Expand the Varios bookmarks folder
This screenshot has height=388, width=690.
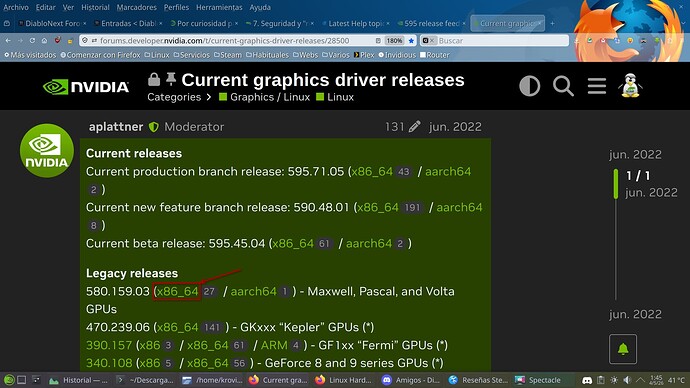click(x=335, y=55)
